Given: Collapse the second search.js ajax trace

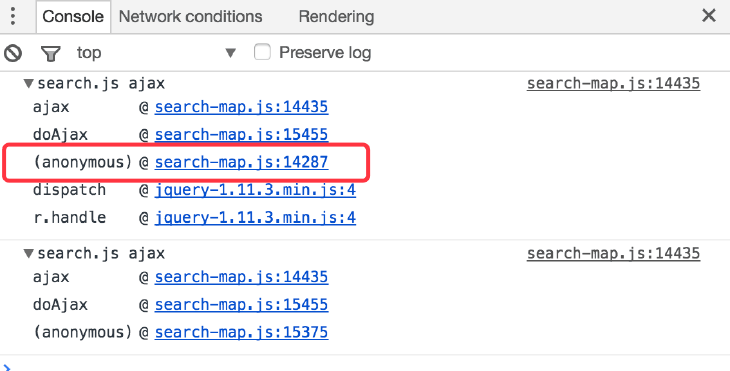Looking at the screenshot, I should point(29,254).
